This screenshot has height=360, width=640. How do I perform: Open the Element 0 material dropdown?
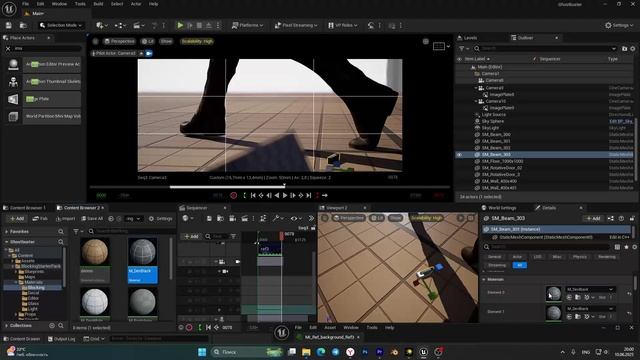(x=590, y=289)
